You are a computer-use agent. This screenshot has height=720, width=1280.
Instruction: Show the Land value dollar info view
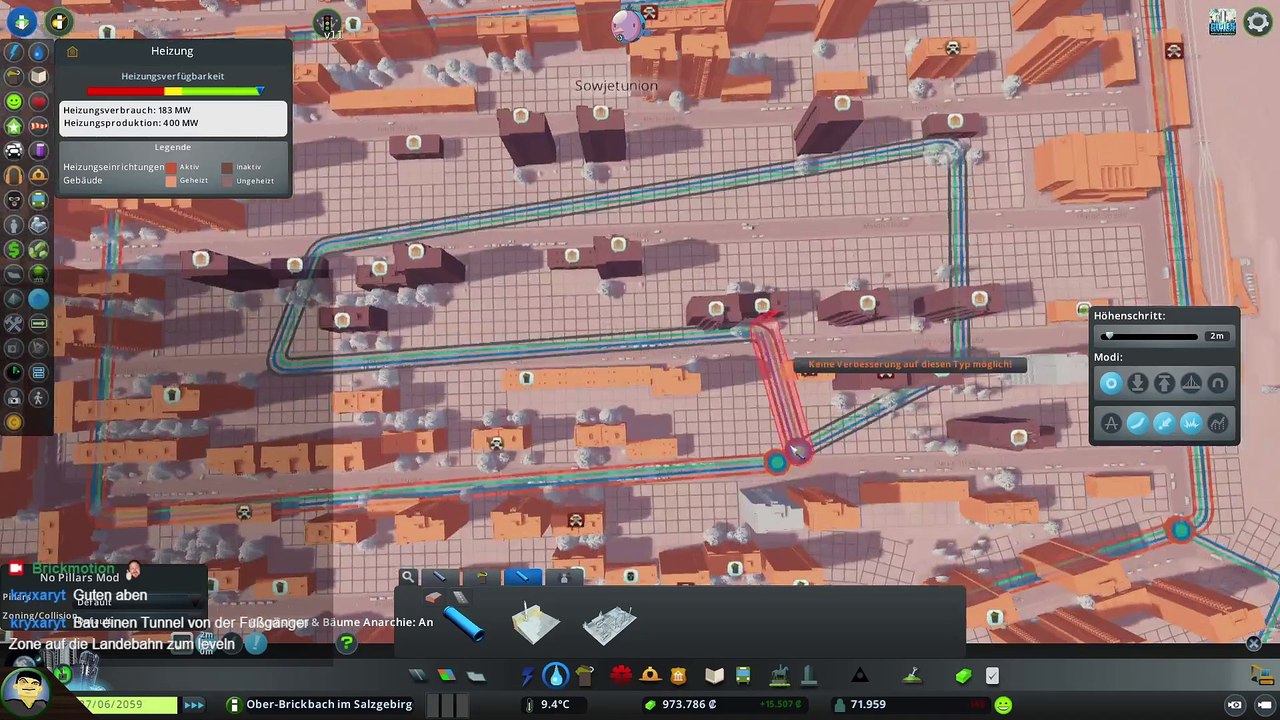tap(14, 249)
